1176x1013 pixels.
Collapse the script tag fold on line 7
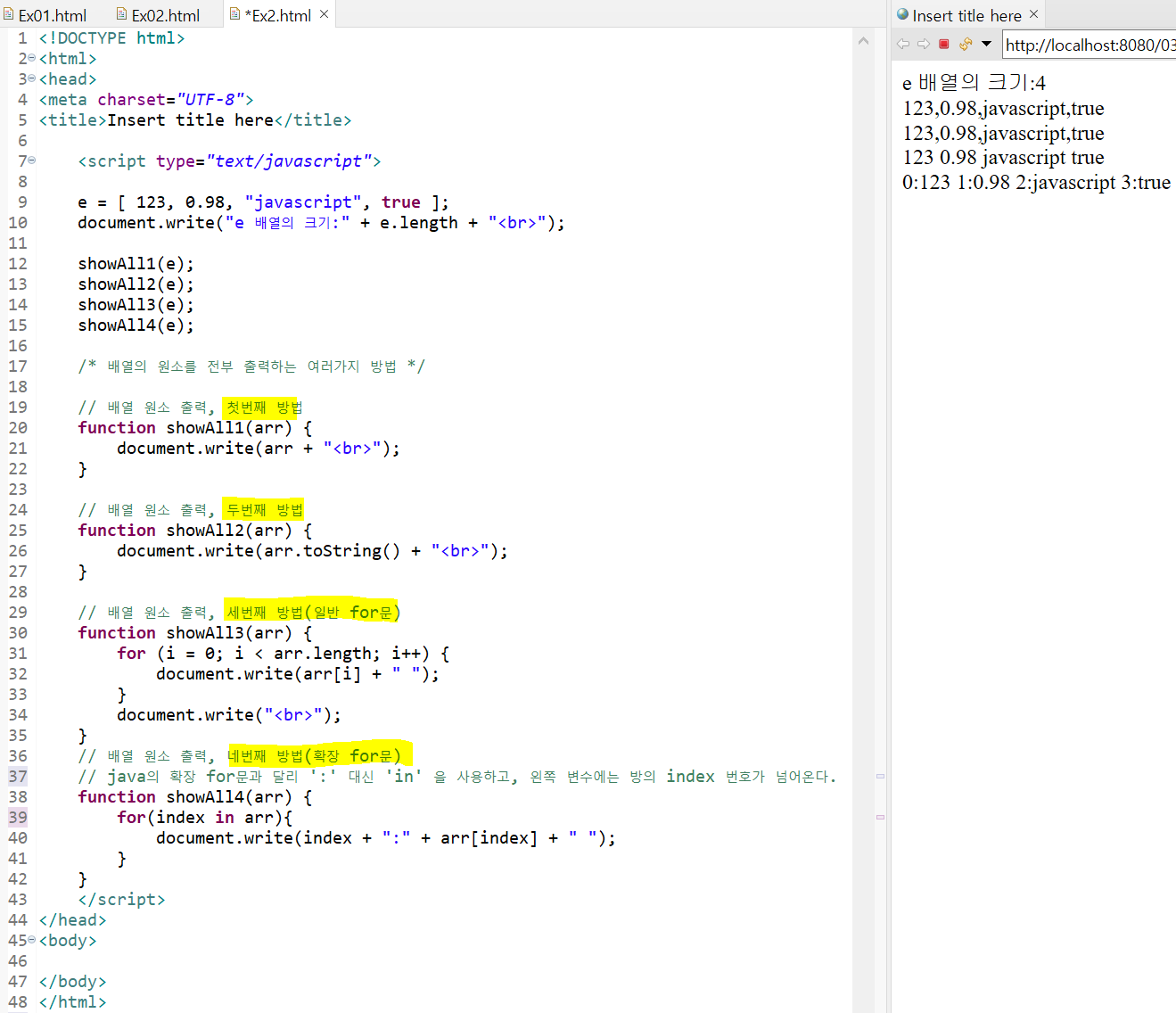[x=32, y=161]
